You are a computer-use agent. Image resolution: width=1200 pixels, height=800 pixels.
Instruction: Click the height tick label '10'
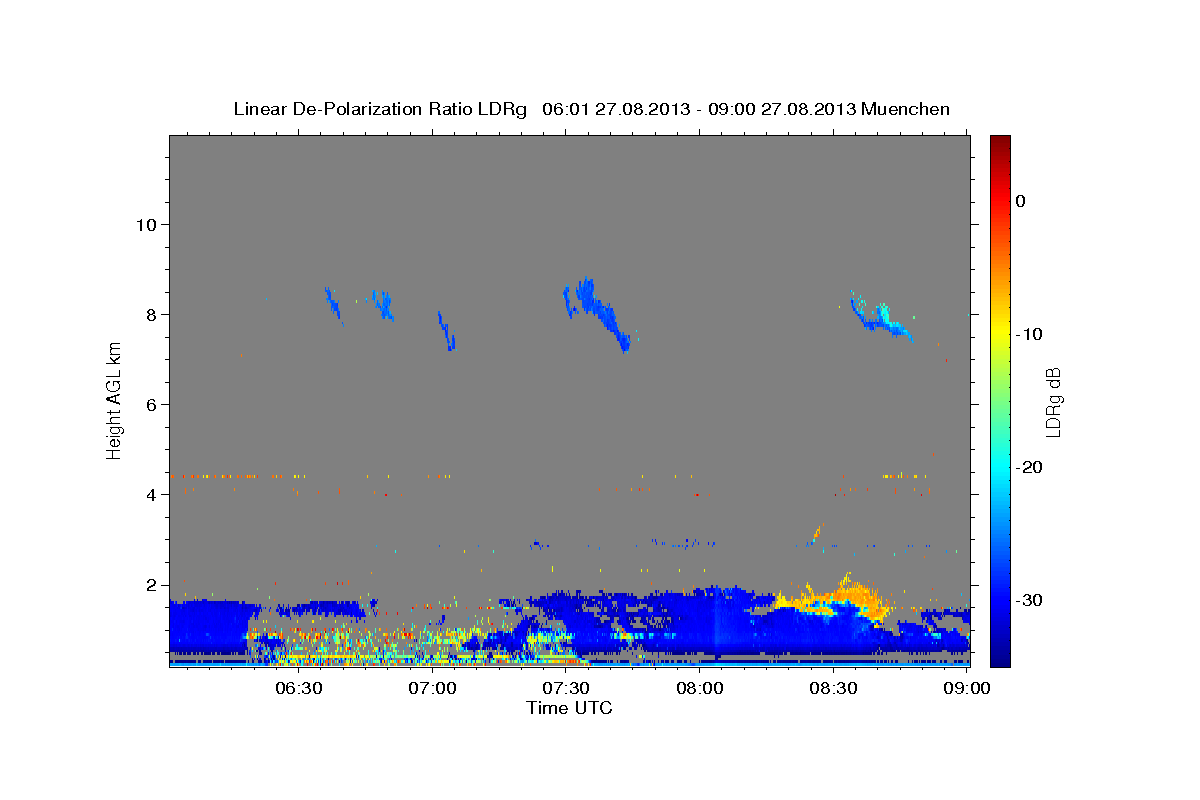click(x=145, y=224)
